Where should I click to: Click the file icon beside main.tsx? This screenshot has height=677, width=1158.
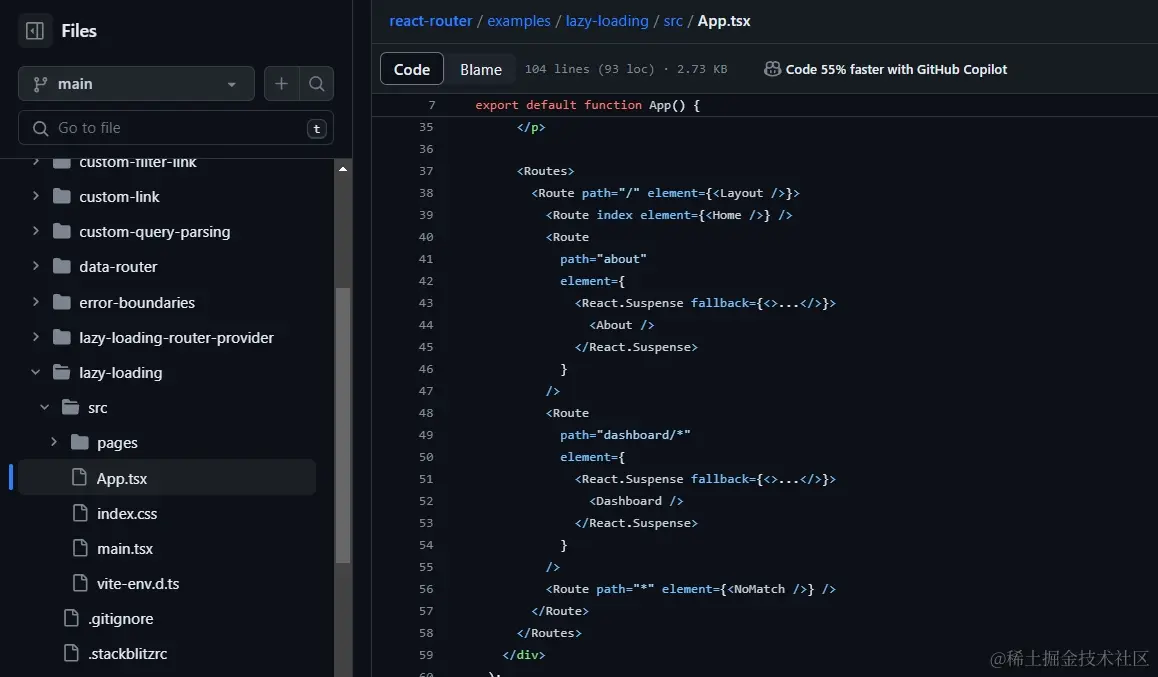click(x=82, y=548)
